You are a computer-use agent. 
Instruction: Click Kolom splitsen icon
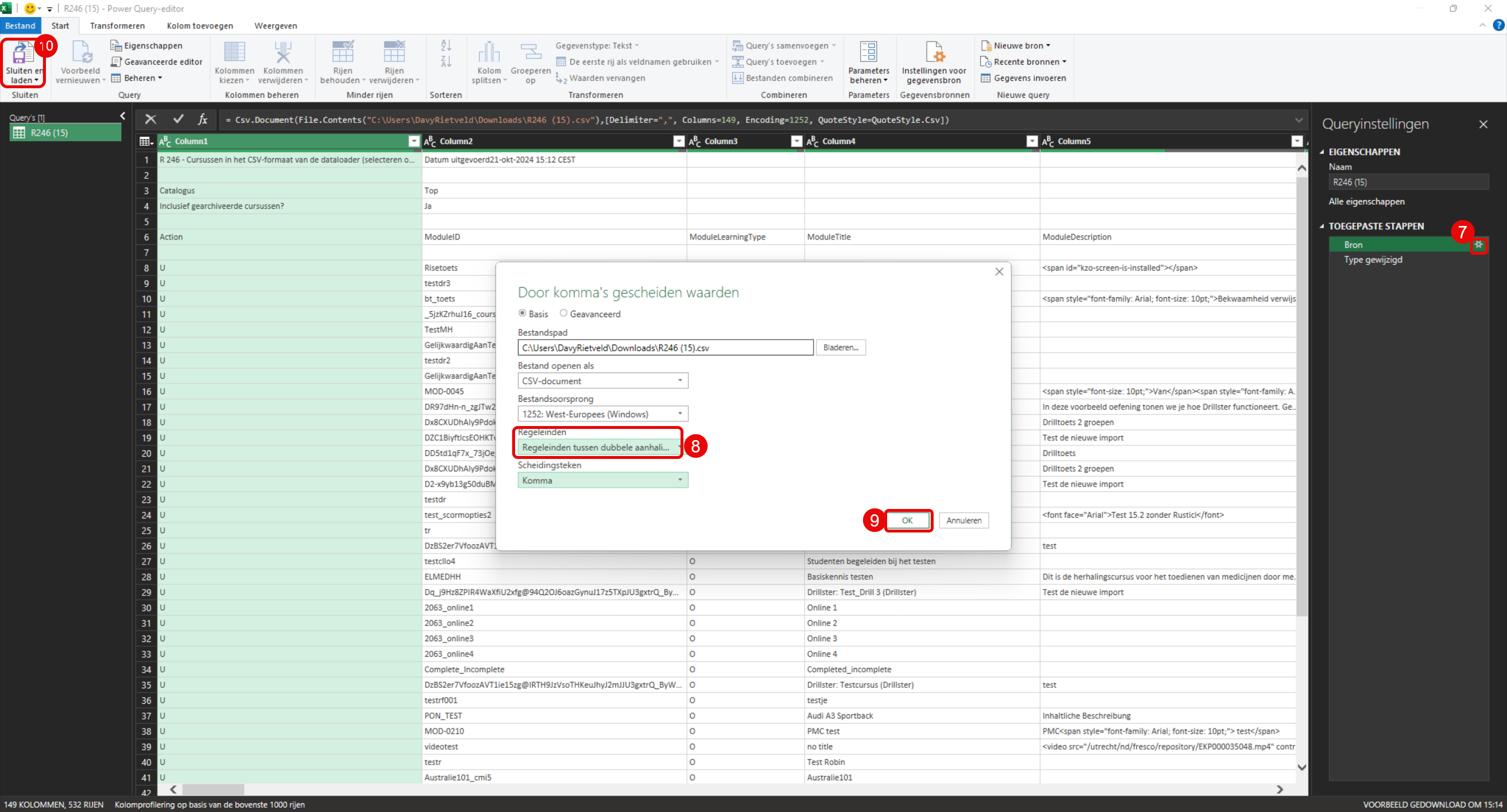coord(489,53)
